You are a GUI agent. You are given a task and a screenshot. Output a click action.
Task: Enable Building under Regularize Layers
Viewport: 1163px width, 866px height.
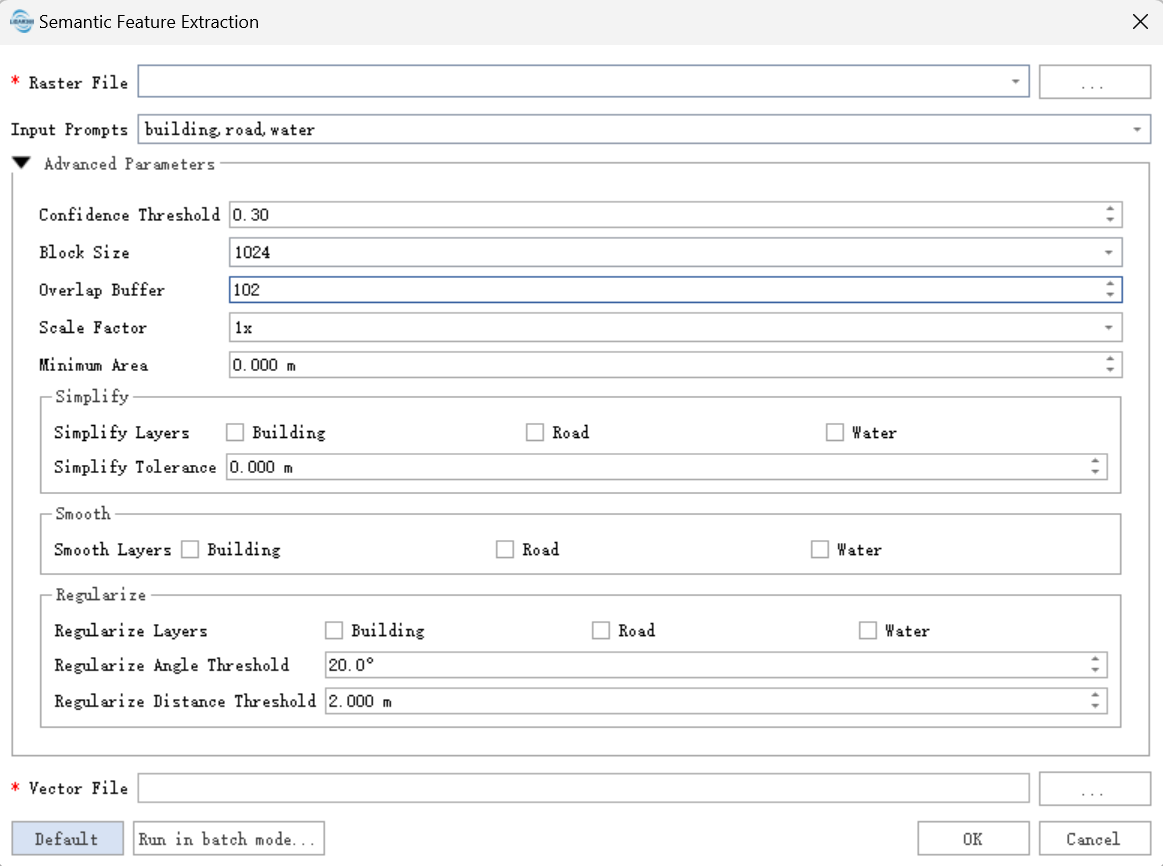[334, 630]
